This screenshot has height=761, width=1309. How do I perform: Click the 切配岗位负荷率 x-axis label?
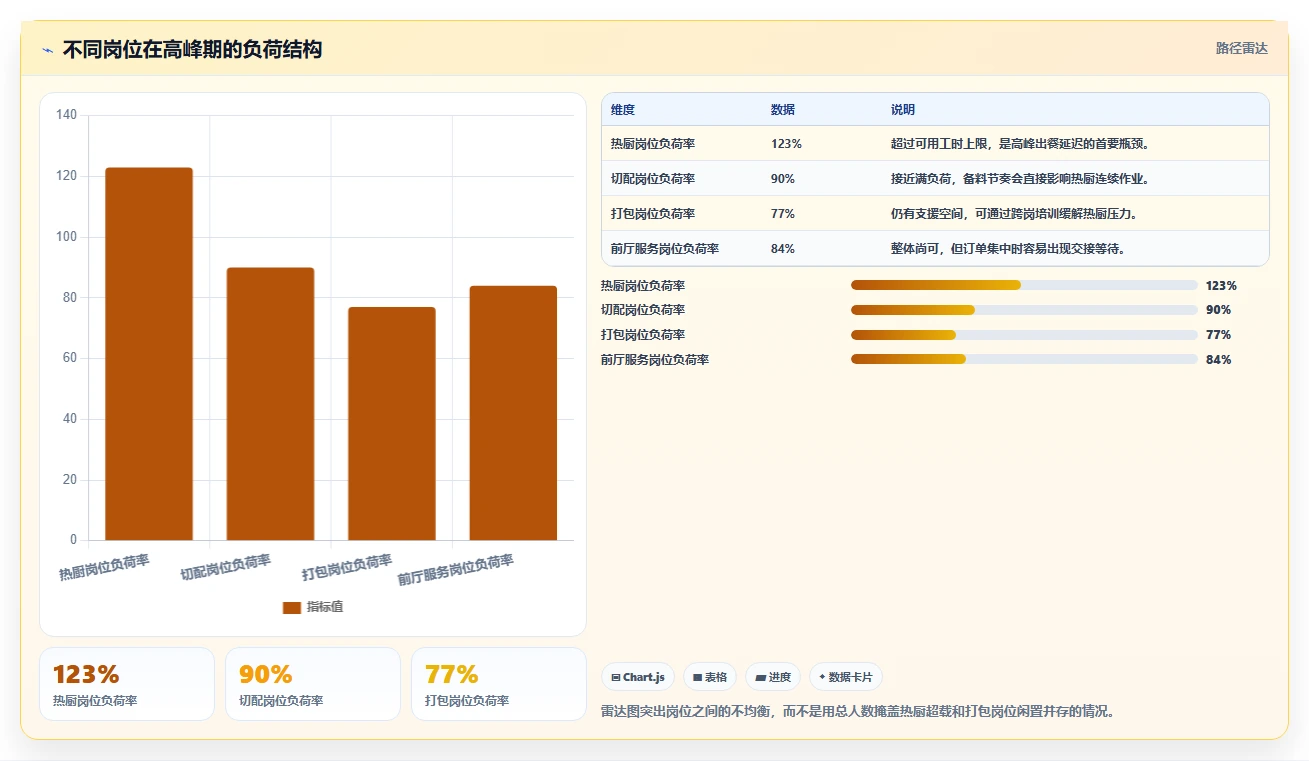(x=226, y=567)
